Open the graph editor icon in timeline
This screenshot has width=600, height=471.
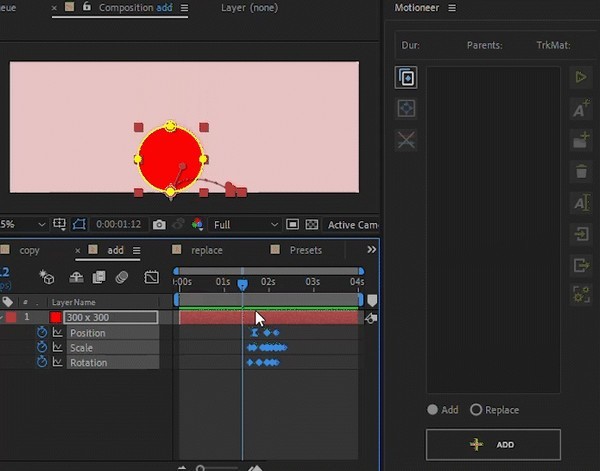[152, 277]
